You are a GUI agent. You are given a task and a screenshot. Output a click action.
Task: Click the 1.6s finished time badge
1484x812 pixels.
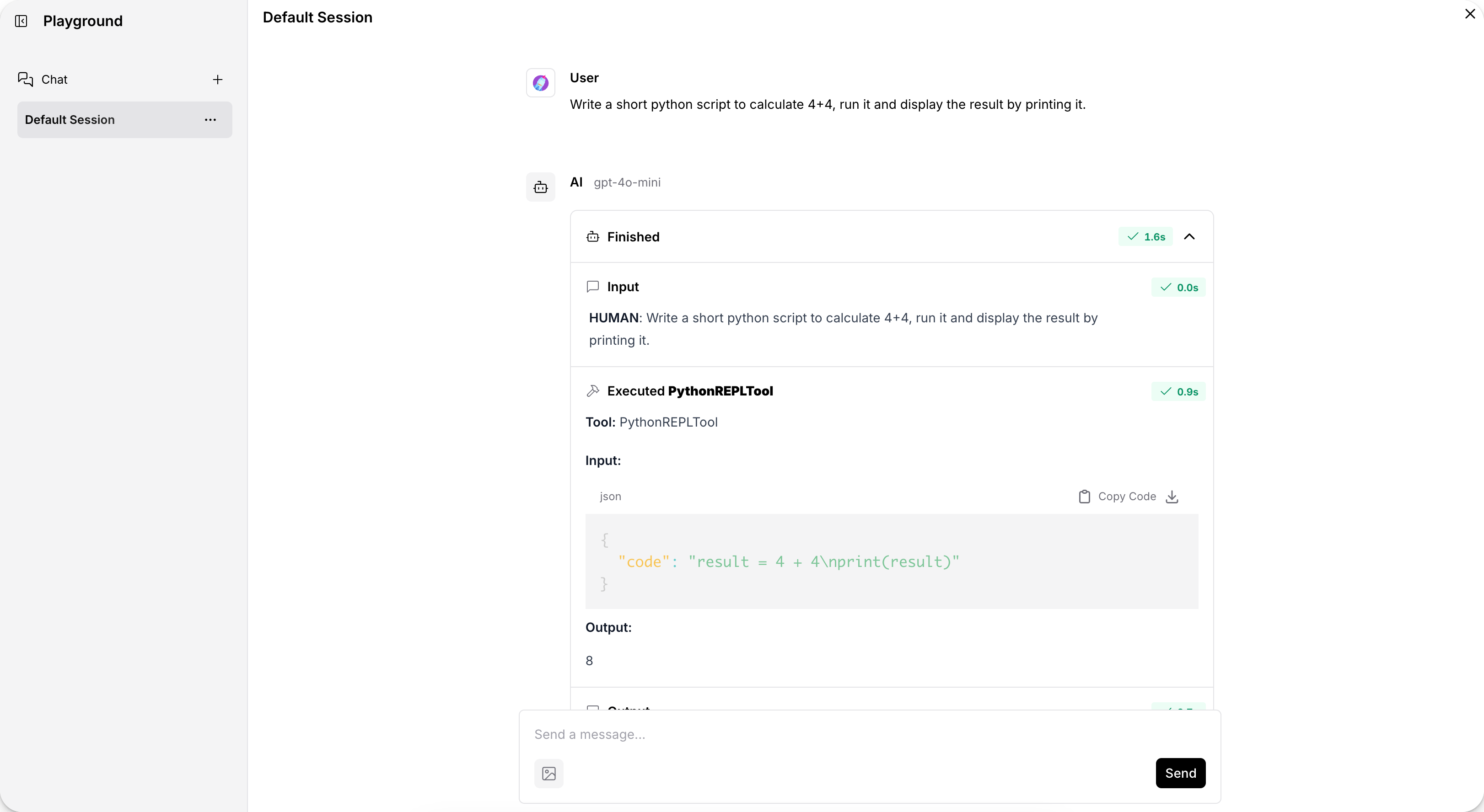pyautogui.click(x=1145, y=237)
